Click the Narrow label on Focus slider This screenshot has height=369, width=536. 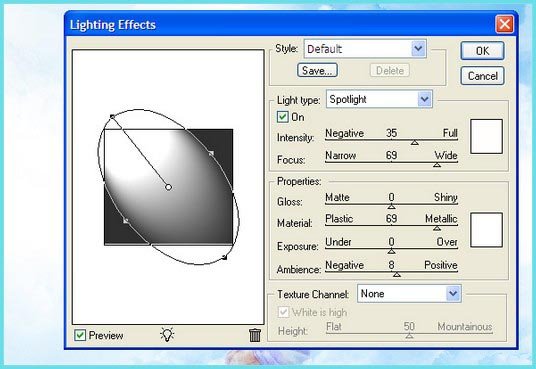(x=340, y=156)
